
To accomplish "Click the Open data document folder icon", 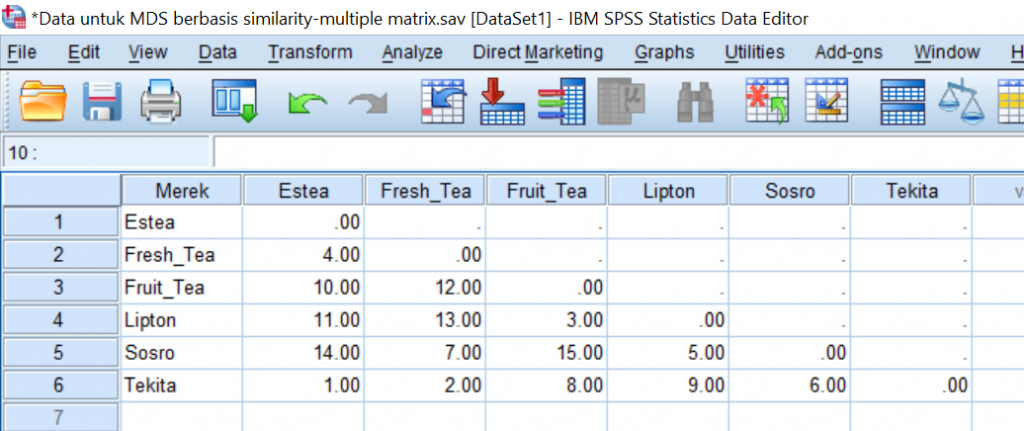I will click(43, 101).
